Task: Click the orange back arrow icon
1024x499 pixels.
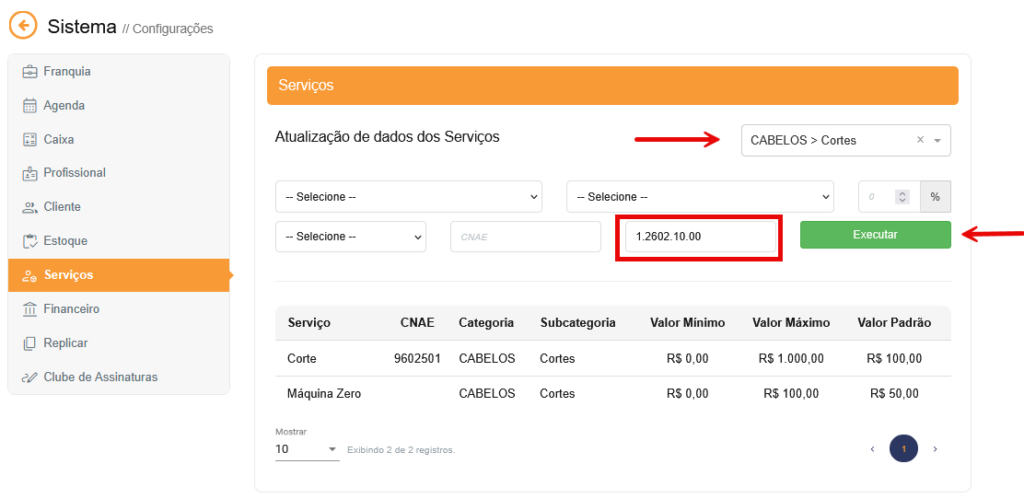Action: click(x=24, y=25)
